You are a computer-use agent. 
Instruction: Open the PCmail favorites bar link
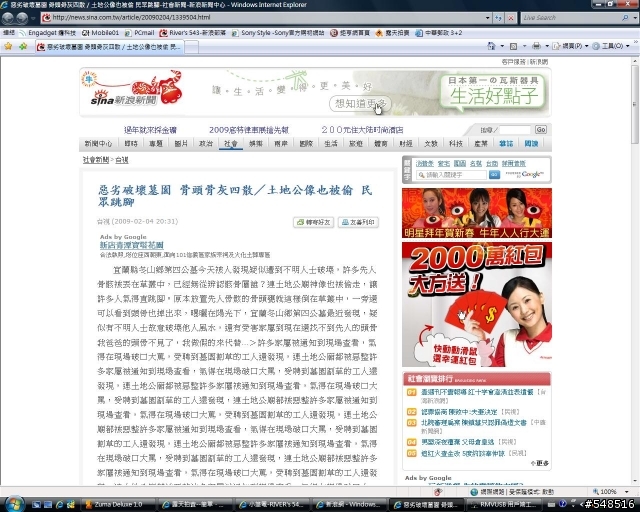(140, 33)
